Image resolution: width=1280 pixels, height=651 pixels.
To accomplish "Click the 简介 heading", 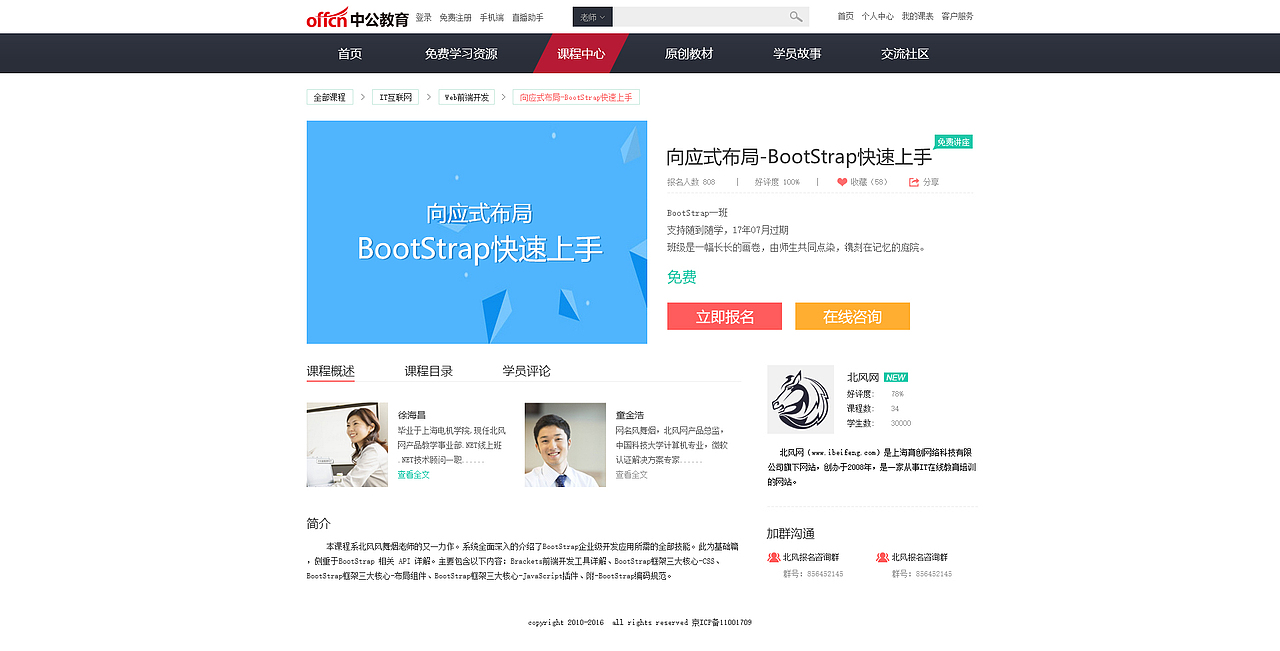I will 318,523.
